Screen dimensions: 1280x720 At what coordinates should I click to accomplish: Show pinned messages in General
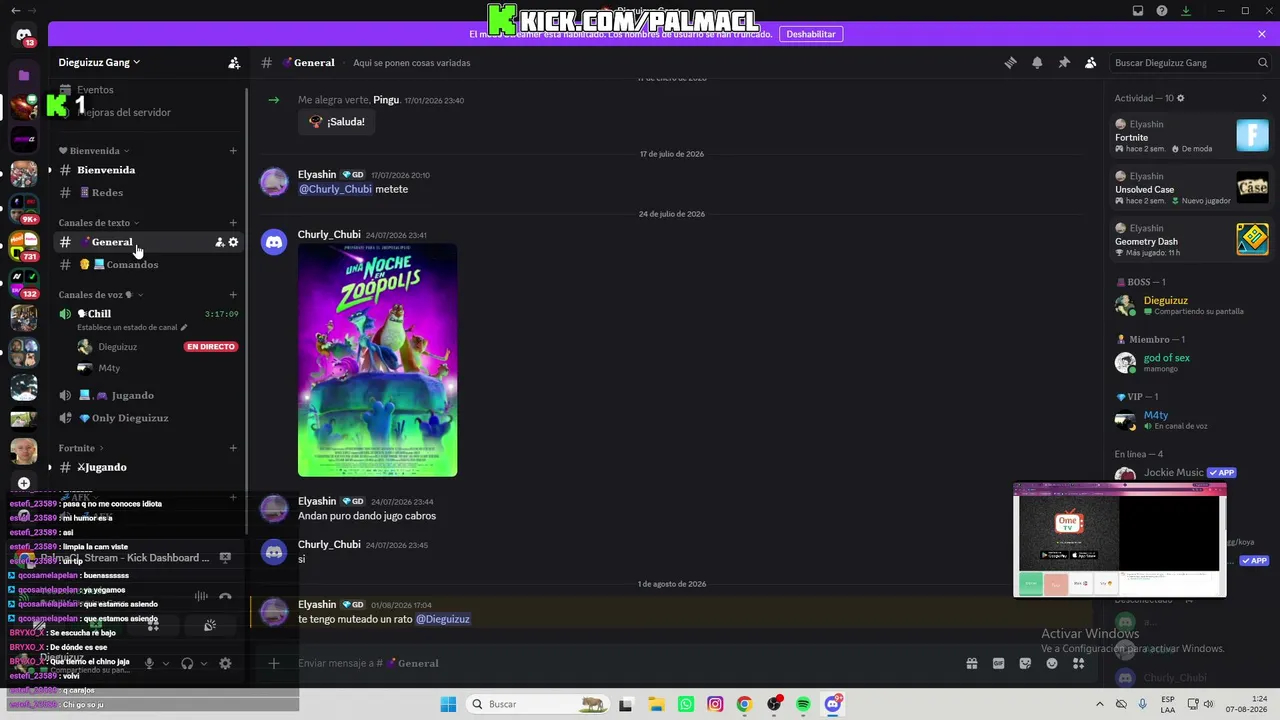pos(1064,62)
